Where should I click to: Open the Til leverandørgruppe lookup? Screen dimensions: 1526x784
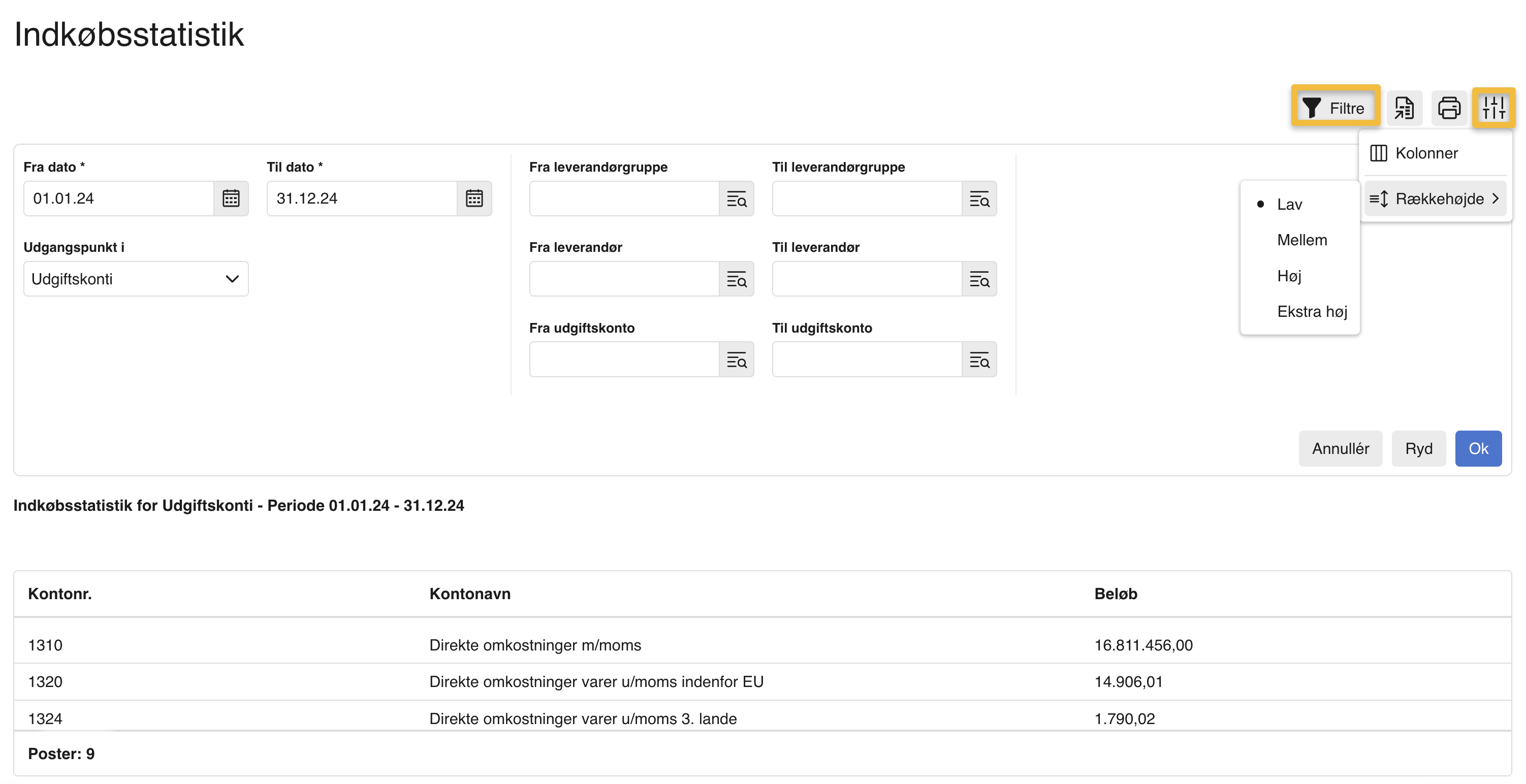point(980,200)
